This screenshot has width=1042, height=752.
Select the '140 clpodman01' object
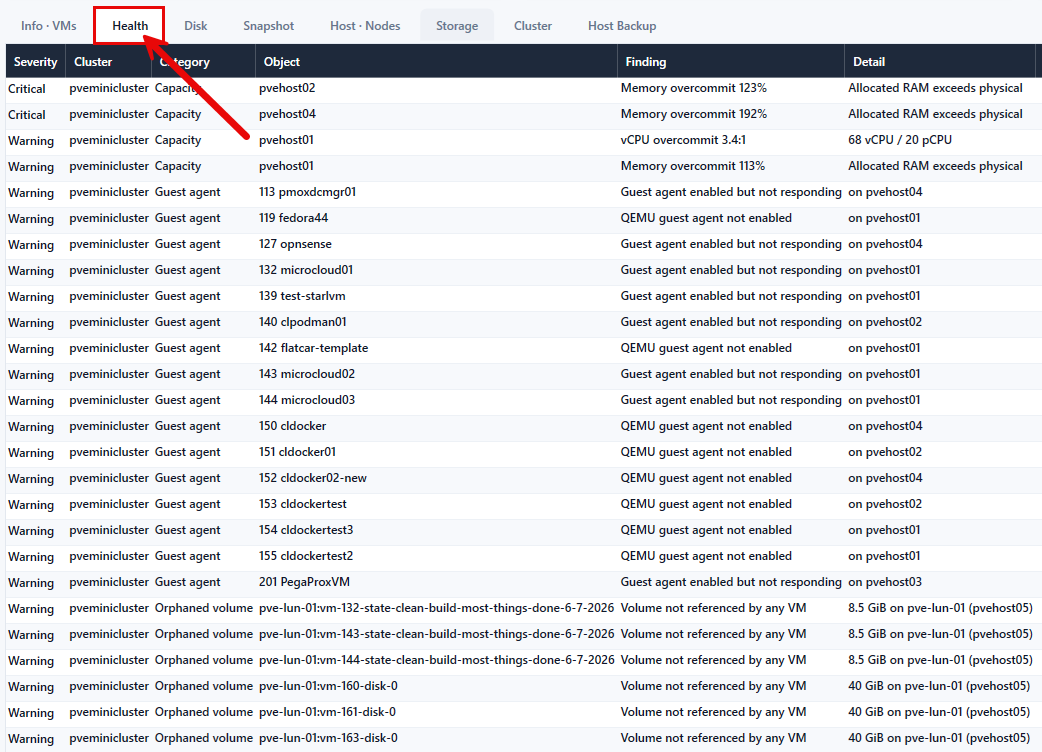302,322
